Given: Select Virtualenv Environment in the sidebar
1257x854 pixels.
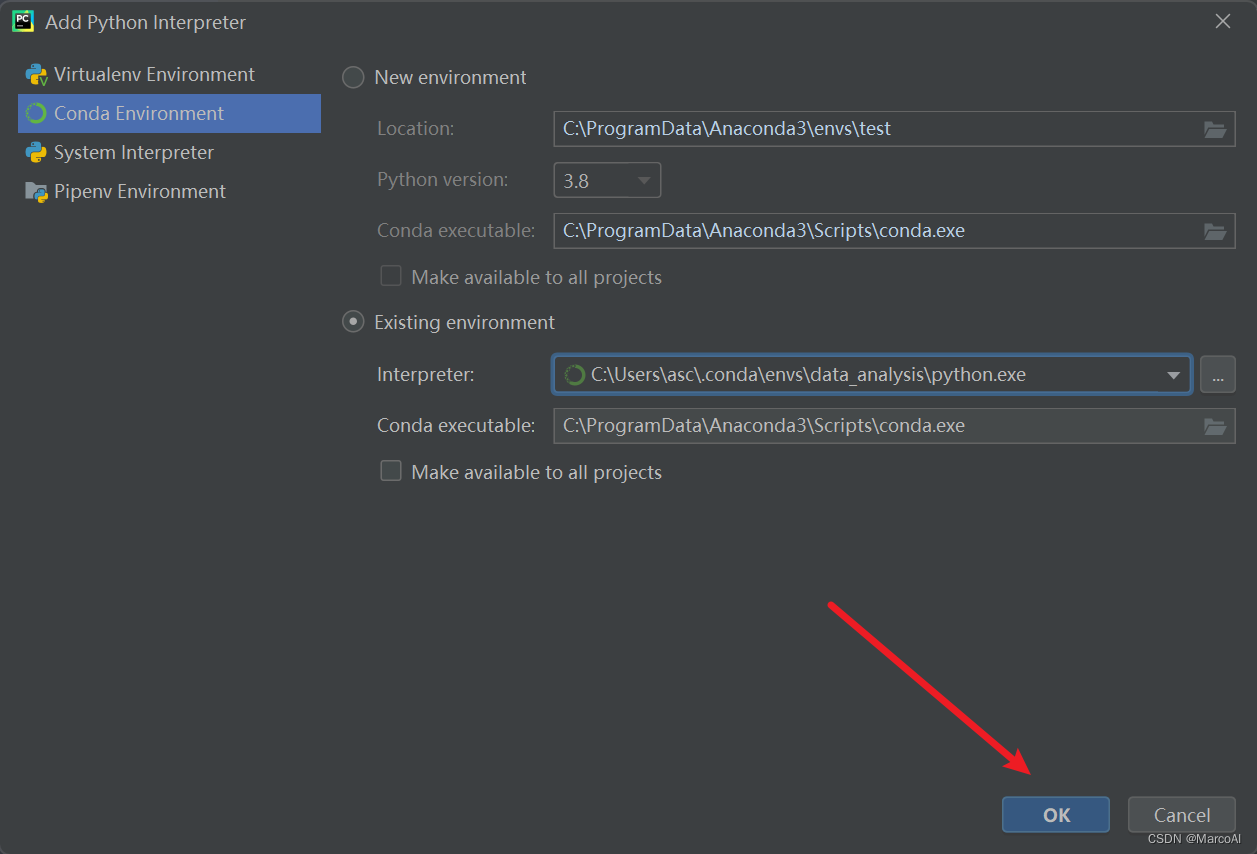Looking at the screenshot, I should pos(169,75).
